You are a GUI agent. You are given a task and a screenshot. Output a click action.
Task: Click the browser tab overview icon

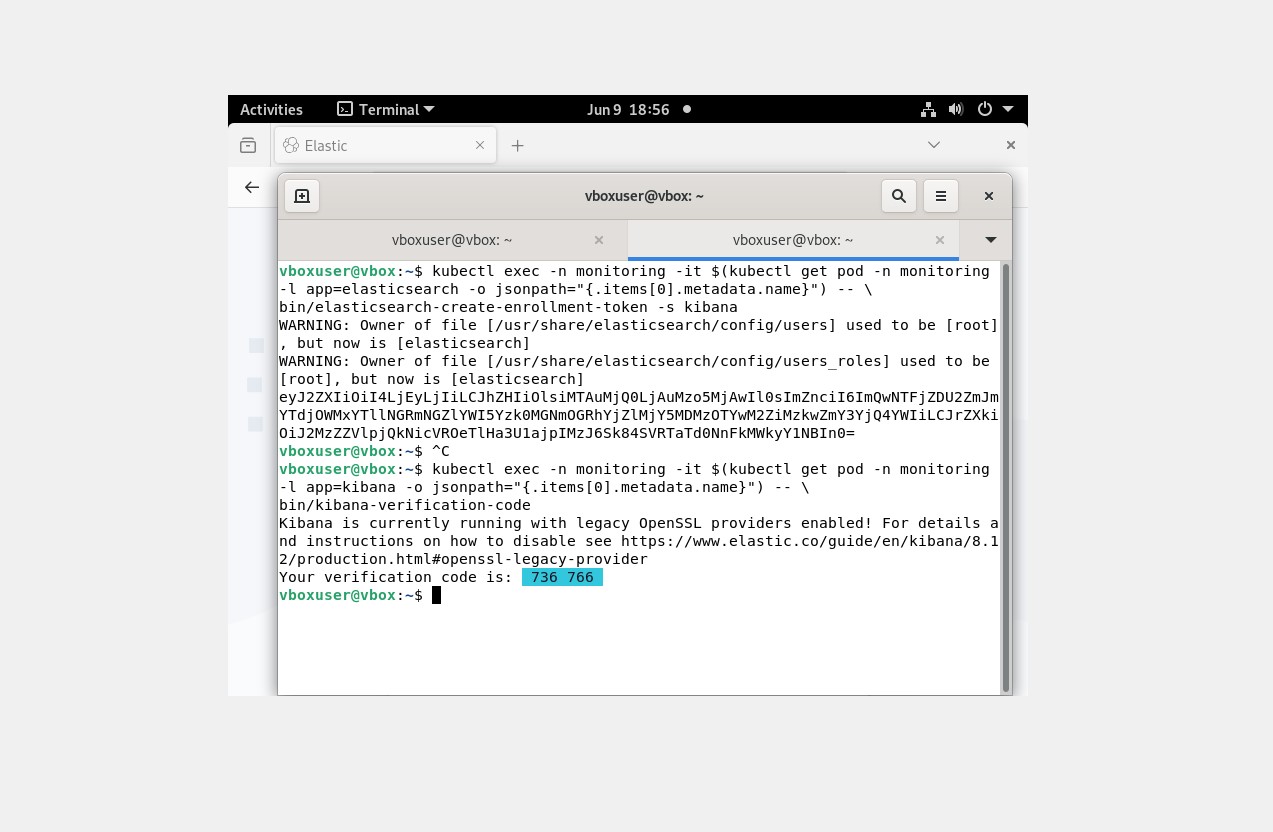248,145
